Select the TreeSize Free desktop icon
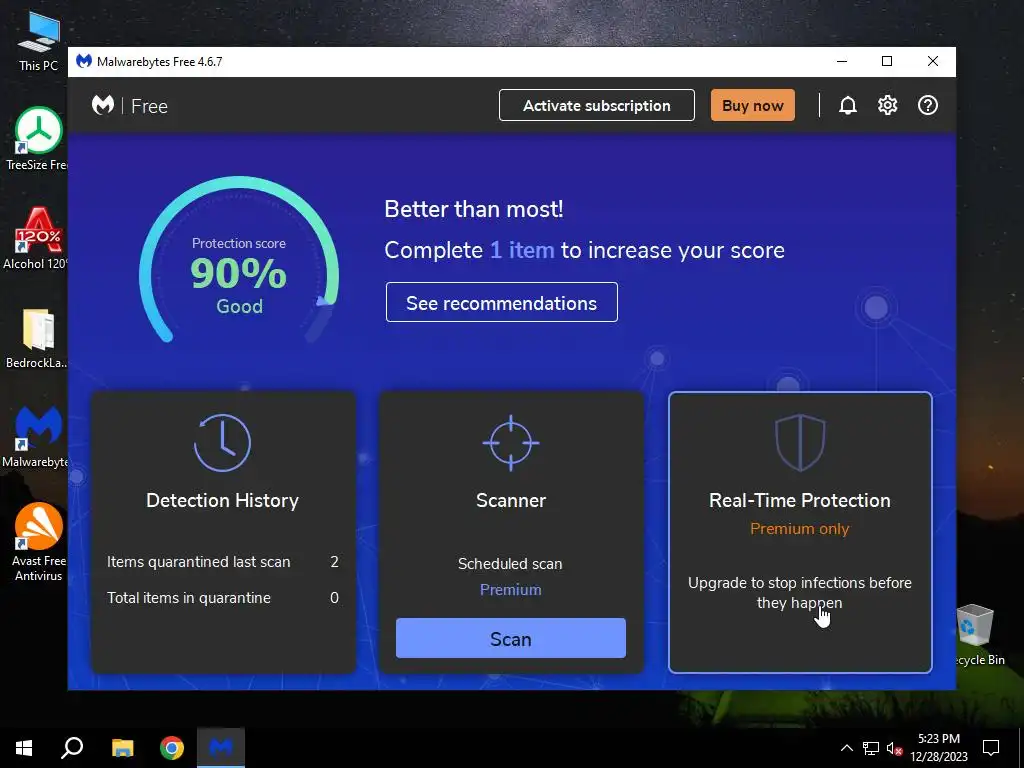The image size is (1024, 768). click(x=36, y=139)
